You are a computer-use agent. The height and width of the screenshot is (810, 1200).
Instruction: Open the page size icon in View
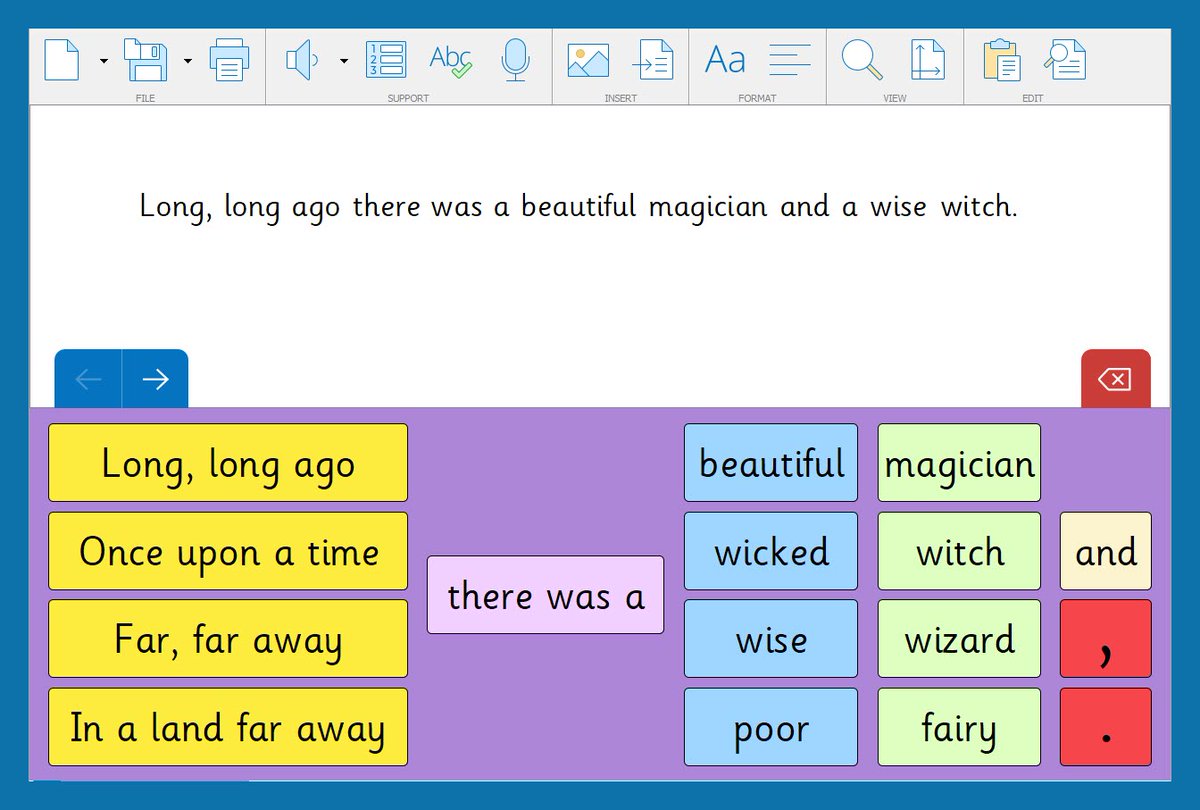click(x=928, y=60)
